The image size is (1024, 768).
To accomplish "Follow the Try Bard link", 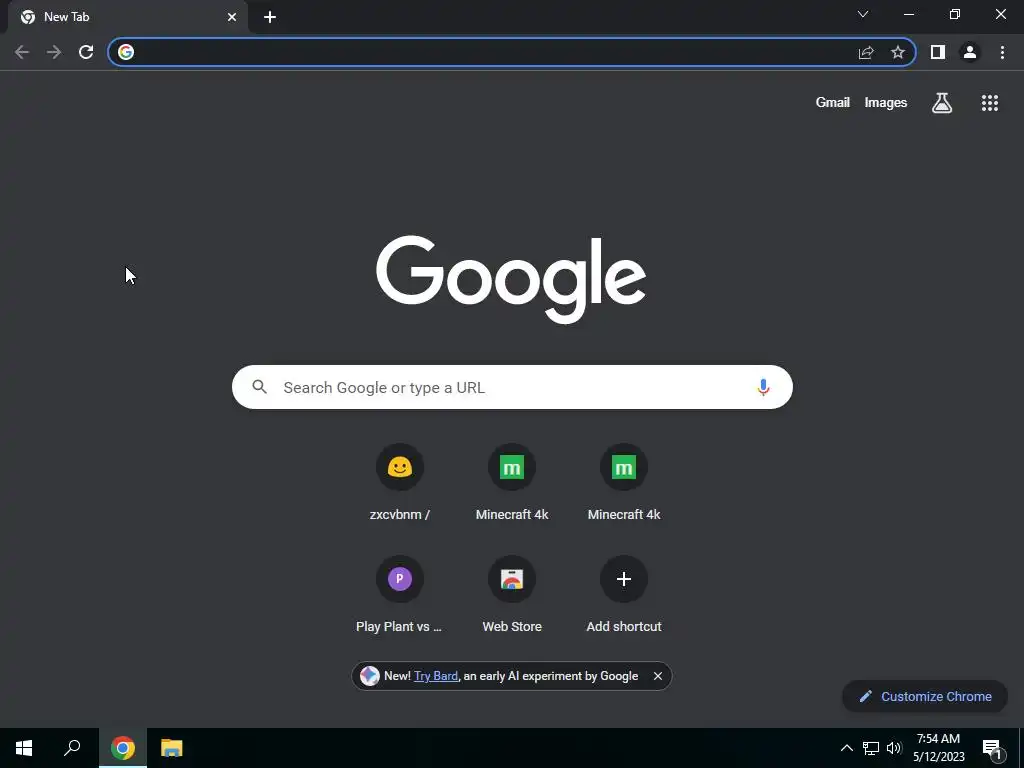I will (x=436, y=676).
